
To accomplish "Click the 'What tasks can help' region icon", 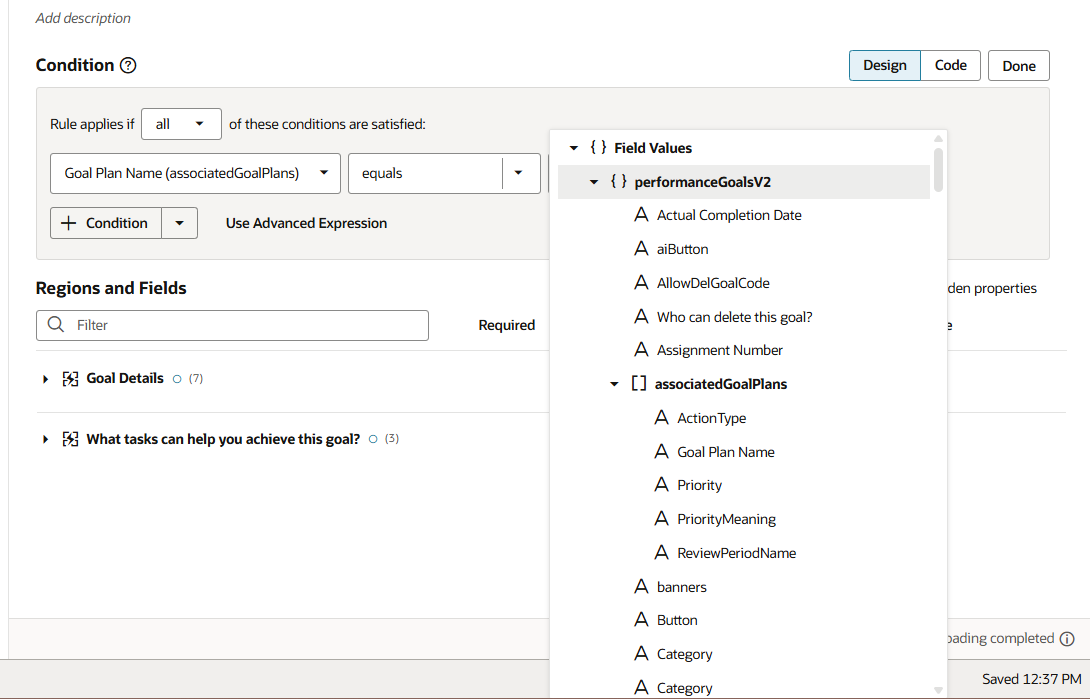I will pos(70,439).
